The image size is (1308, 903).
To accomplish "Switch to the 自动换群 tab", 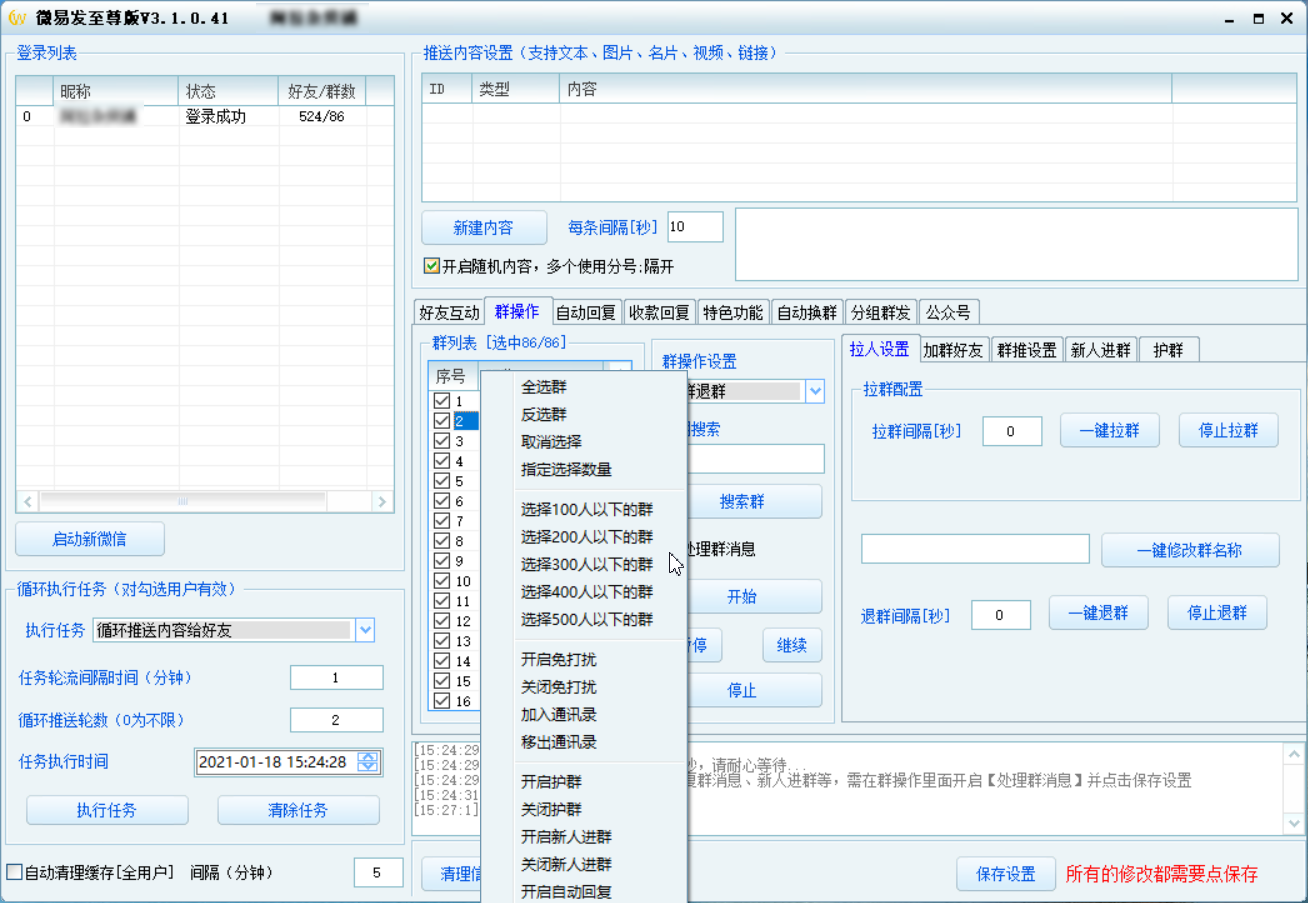I will coord(806,312).
